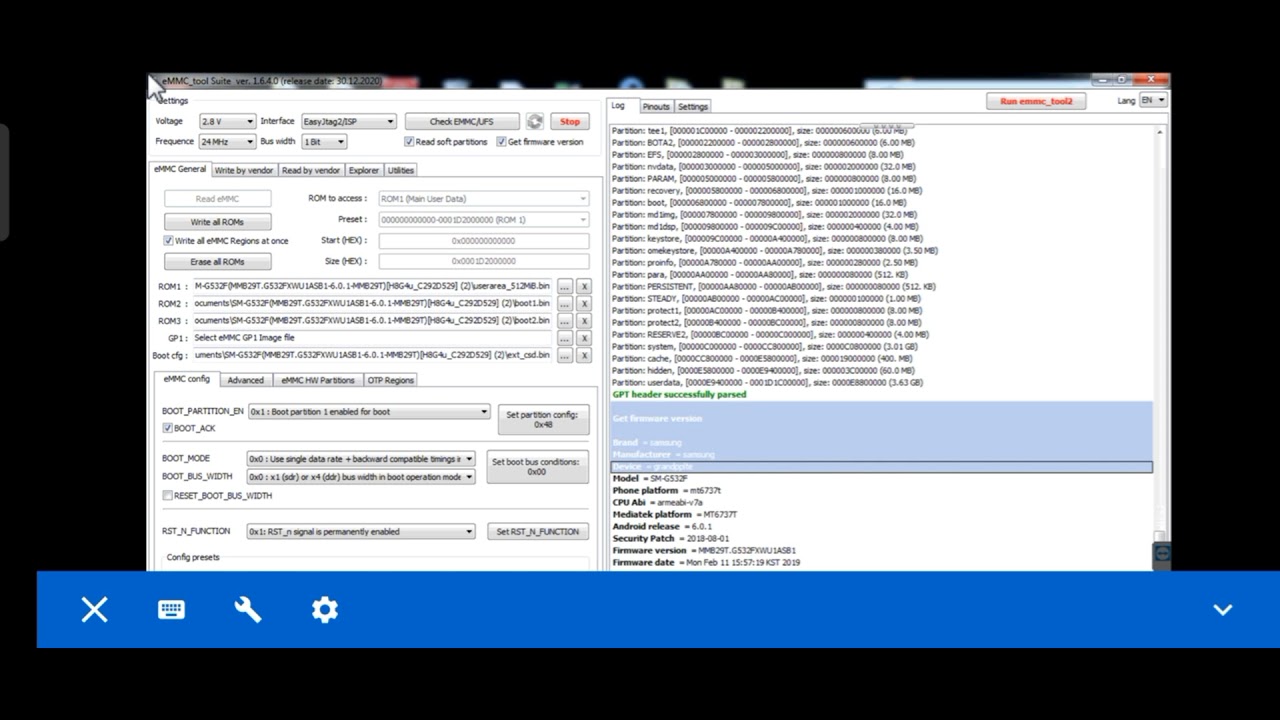Click Set boot bus conditions button
Screen dimensions: 1280x720
point(536,467)
